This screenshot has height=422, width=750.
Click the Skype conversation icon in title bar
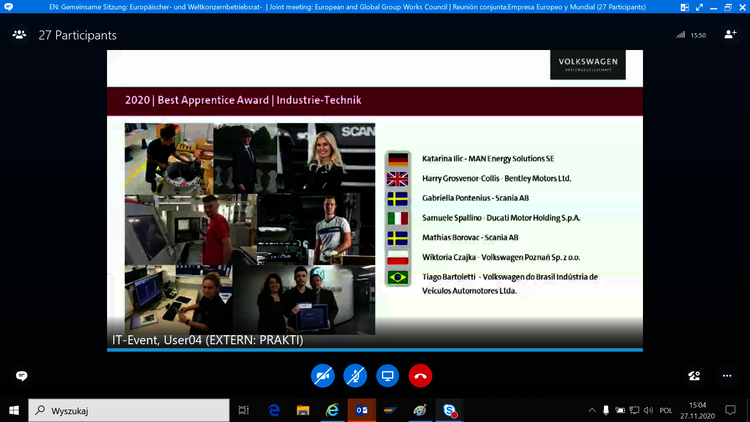pos(8,7)
